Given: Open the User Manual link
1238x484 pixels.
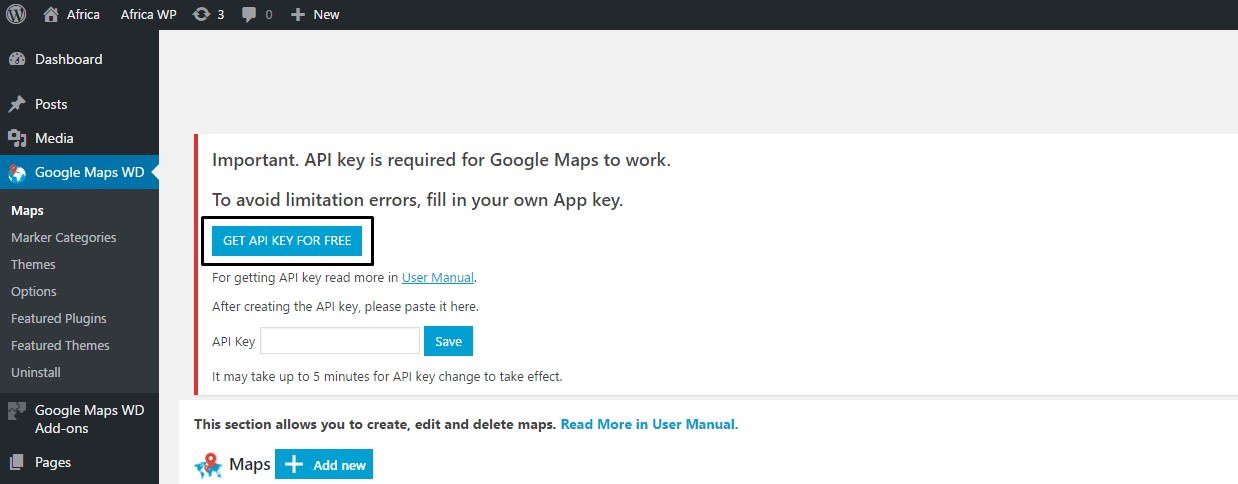Looking at the screenshot, I should [438, 277].
